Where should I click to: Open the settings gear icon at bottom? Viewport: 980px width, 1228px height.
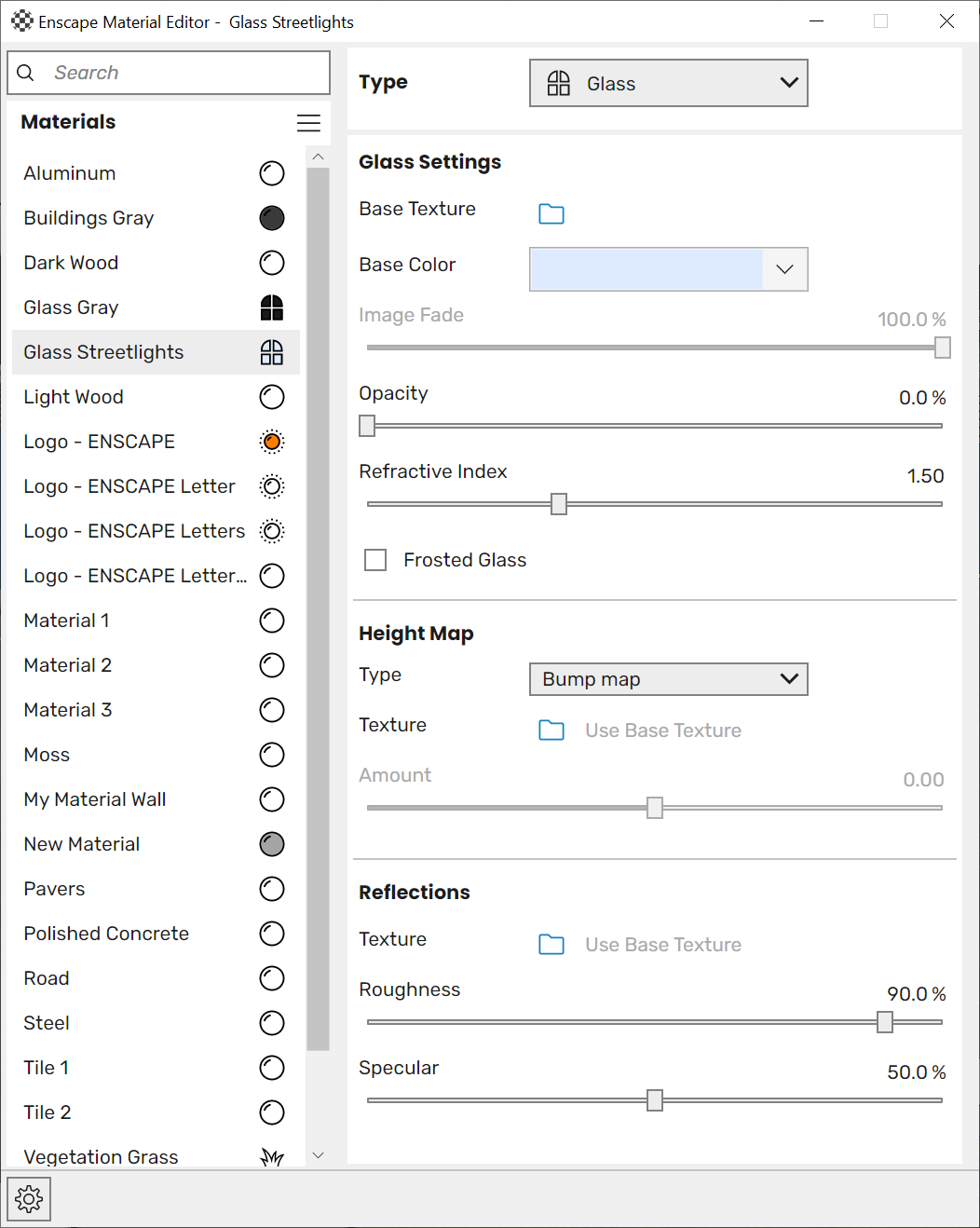pos(29,1198)
